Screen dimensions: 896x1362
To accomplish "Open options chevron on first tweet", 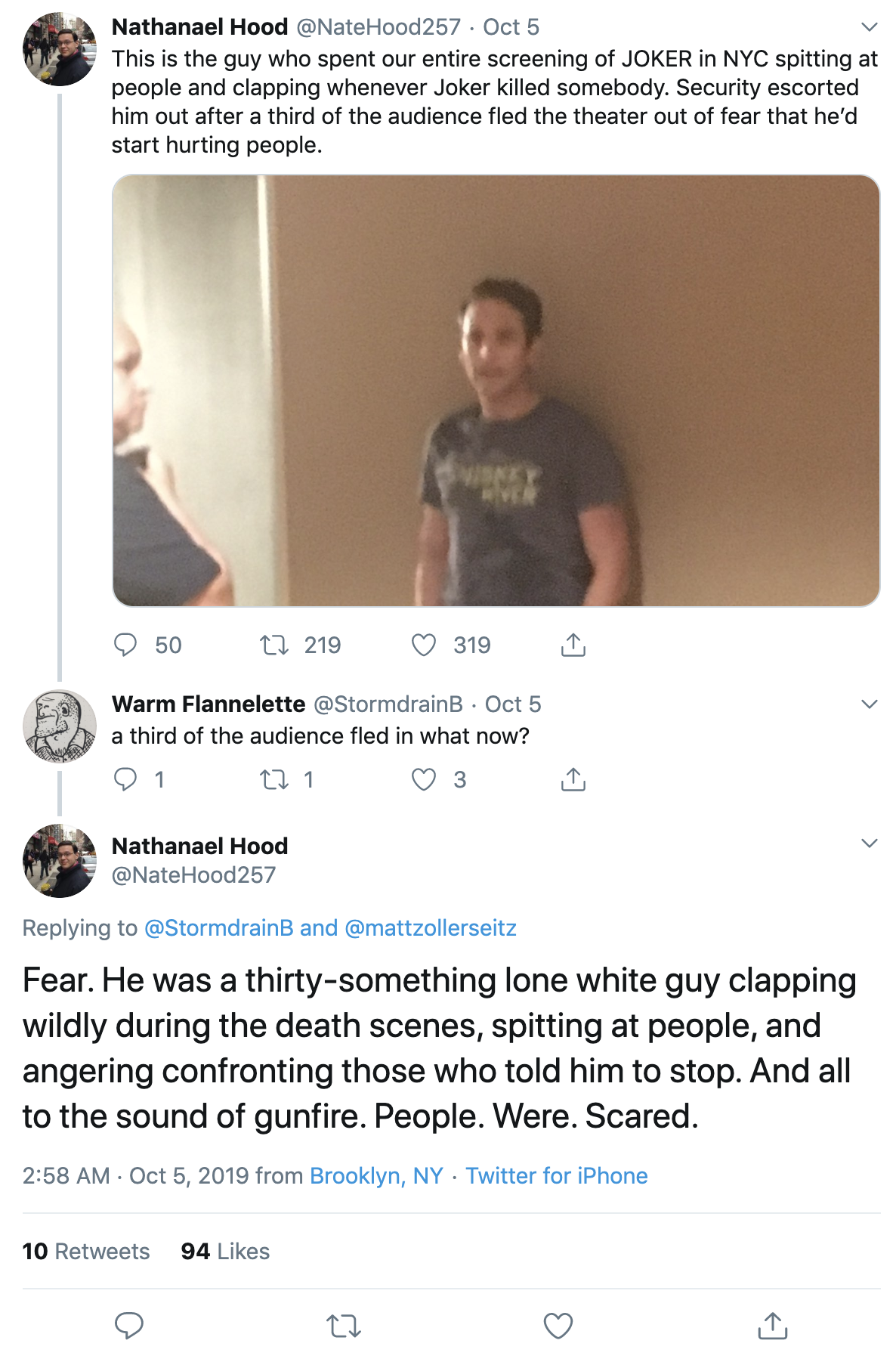I will coord(870,27).
